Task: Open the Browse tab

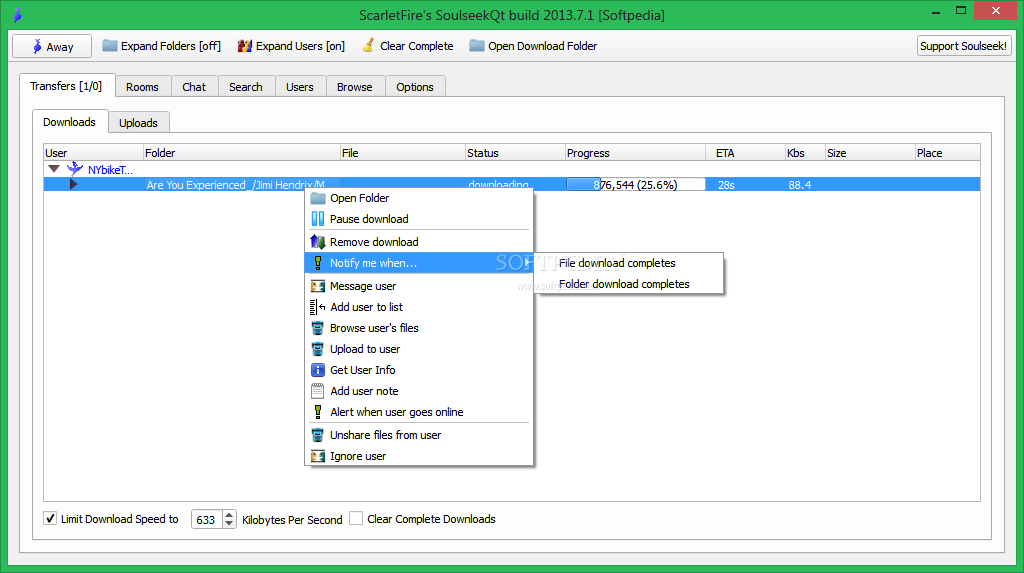Action: coord(355,87)
